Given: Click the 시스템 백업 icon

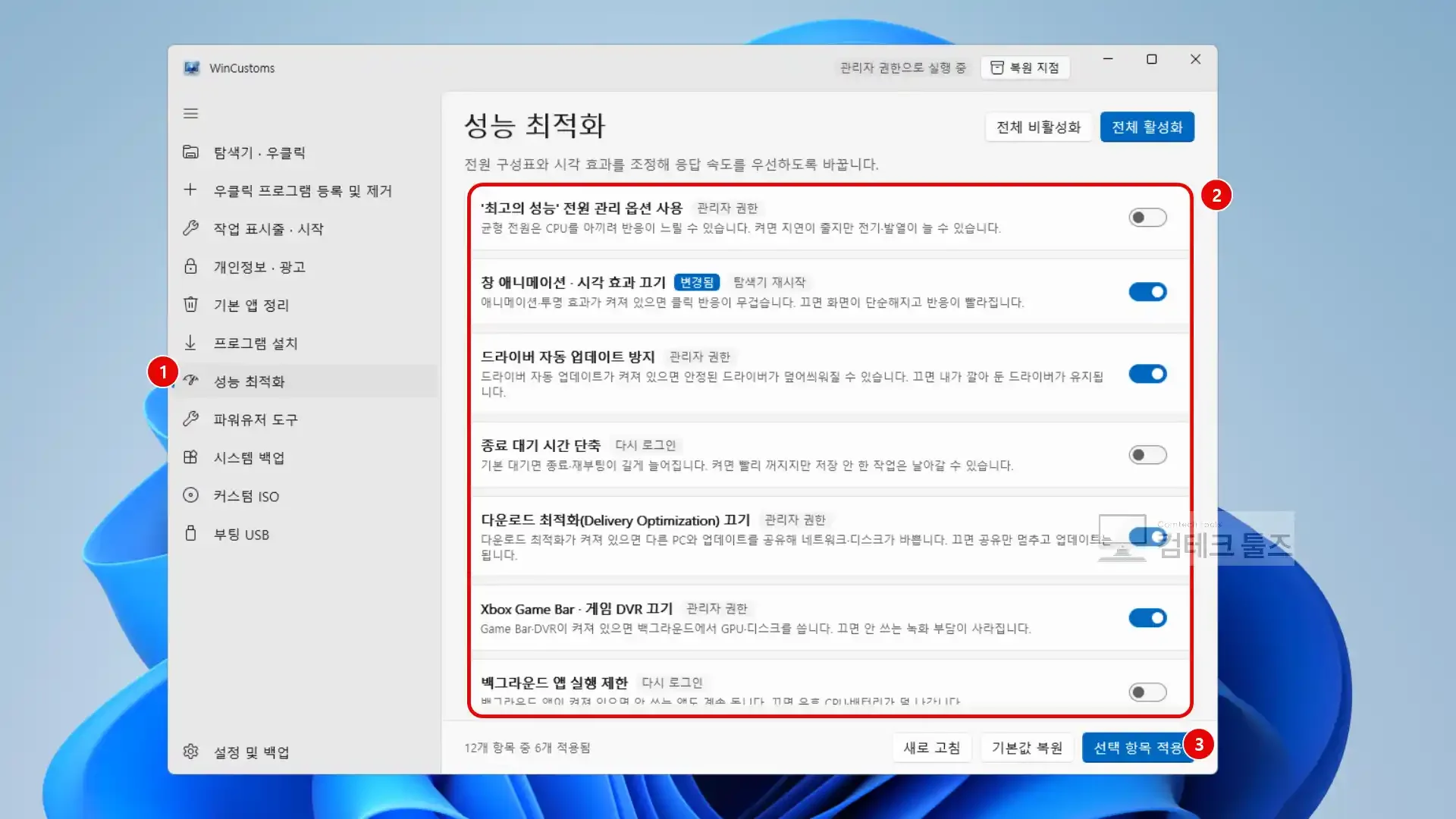Looking at the screenshot, I should click(190, 457).
